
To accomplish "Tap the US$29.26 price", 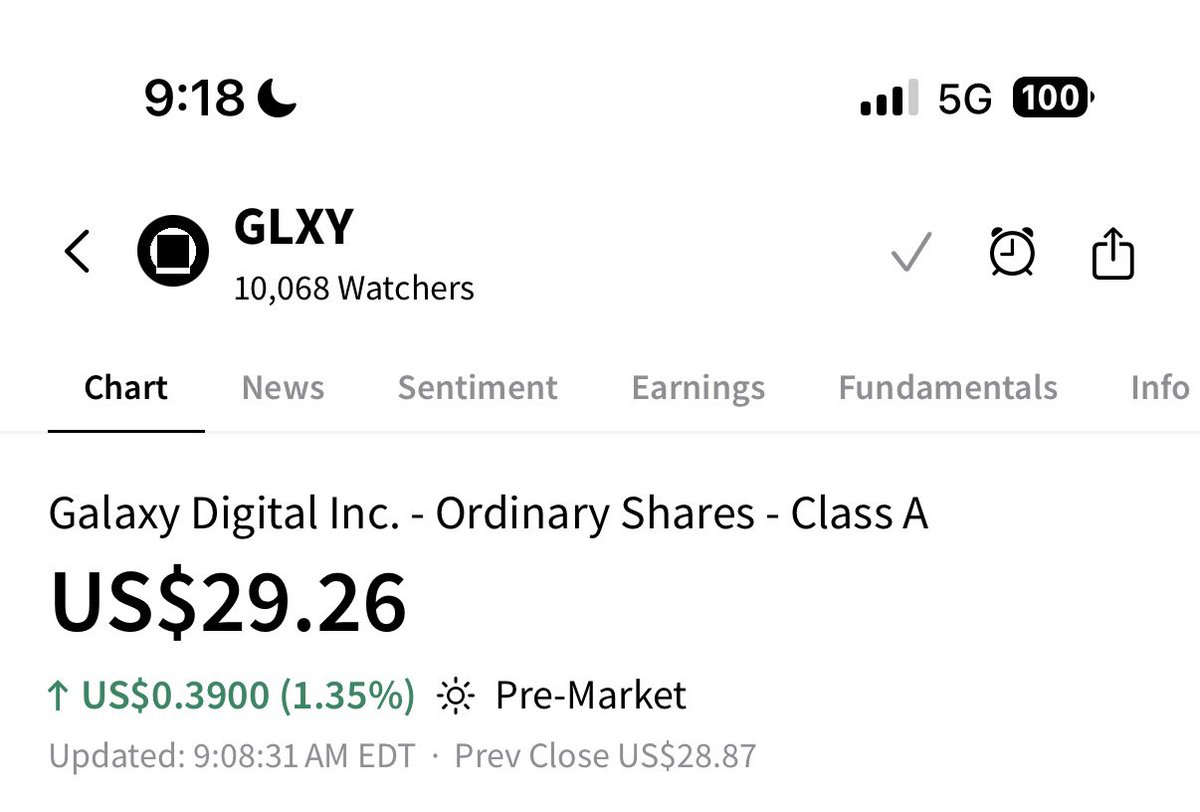I will [x=229, y=604].
